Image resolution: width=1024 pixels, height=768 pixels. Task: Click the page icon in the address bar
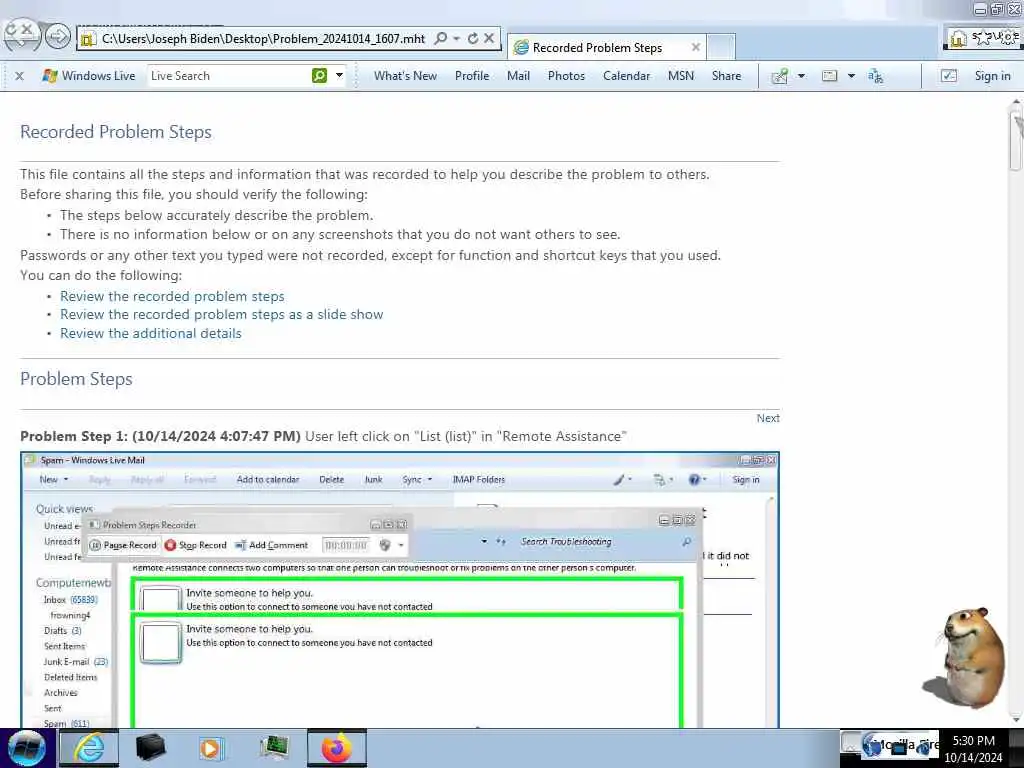tap(88, 39)
